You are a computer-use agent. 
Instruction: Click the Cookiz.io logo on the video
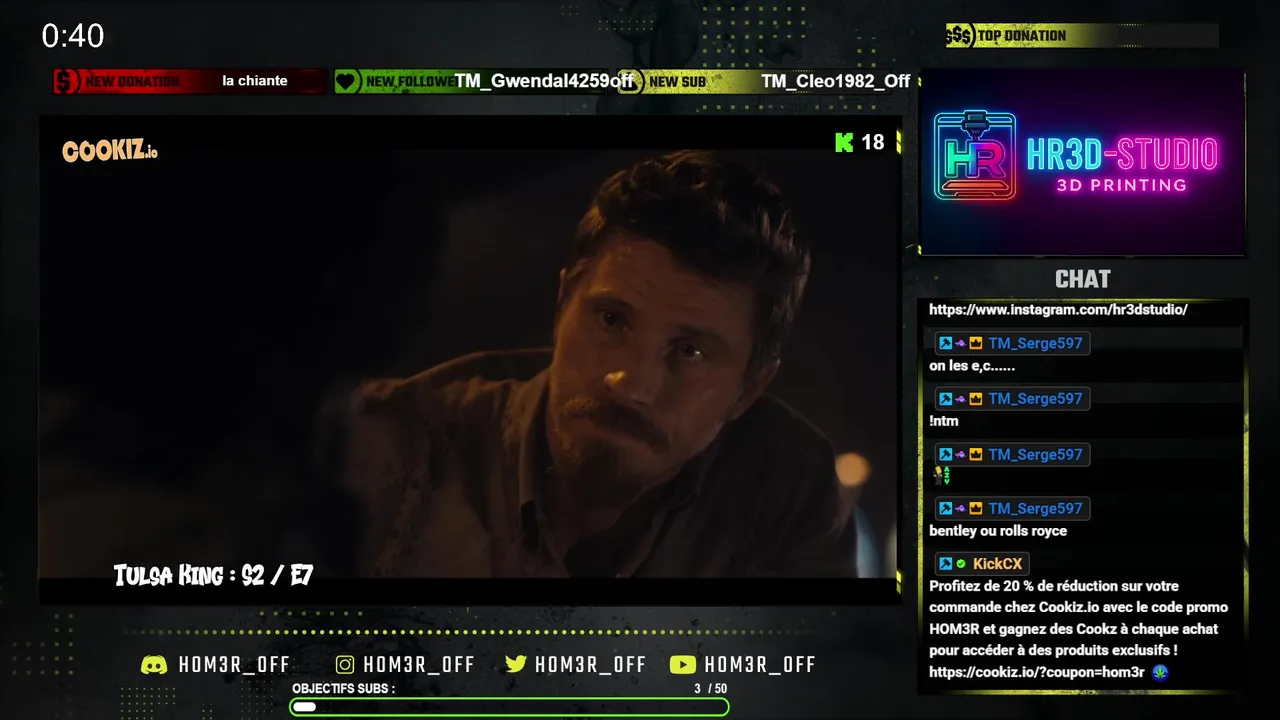click(x=110, y=151)
